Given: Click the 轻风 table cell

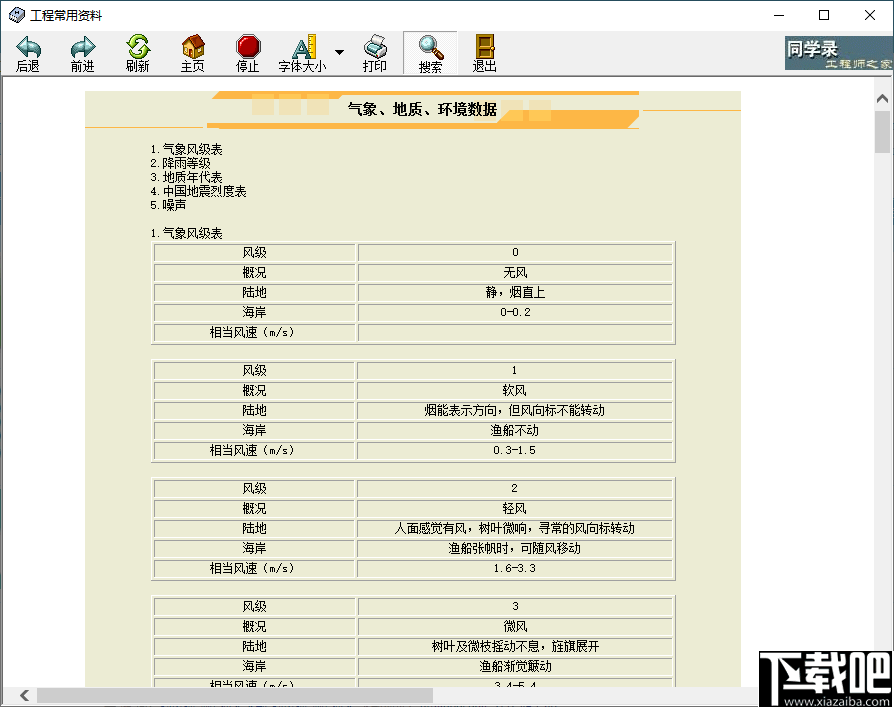Looking at the screenshot, I should [x=515, y=509].
